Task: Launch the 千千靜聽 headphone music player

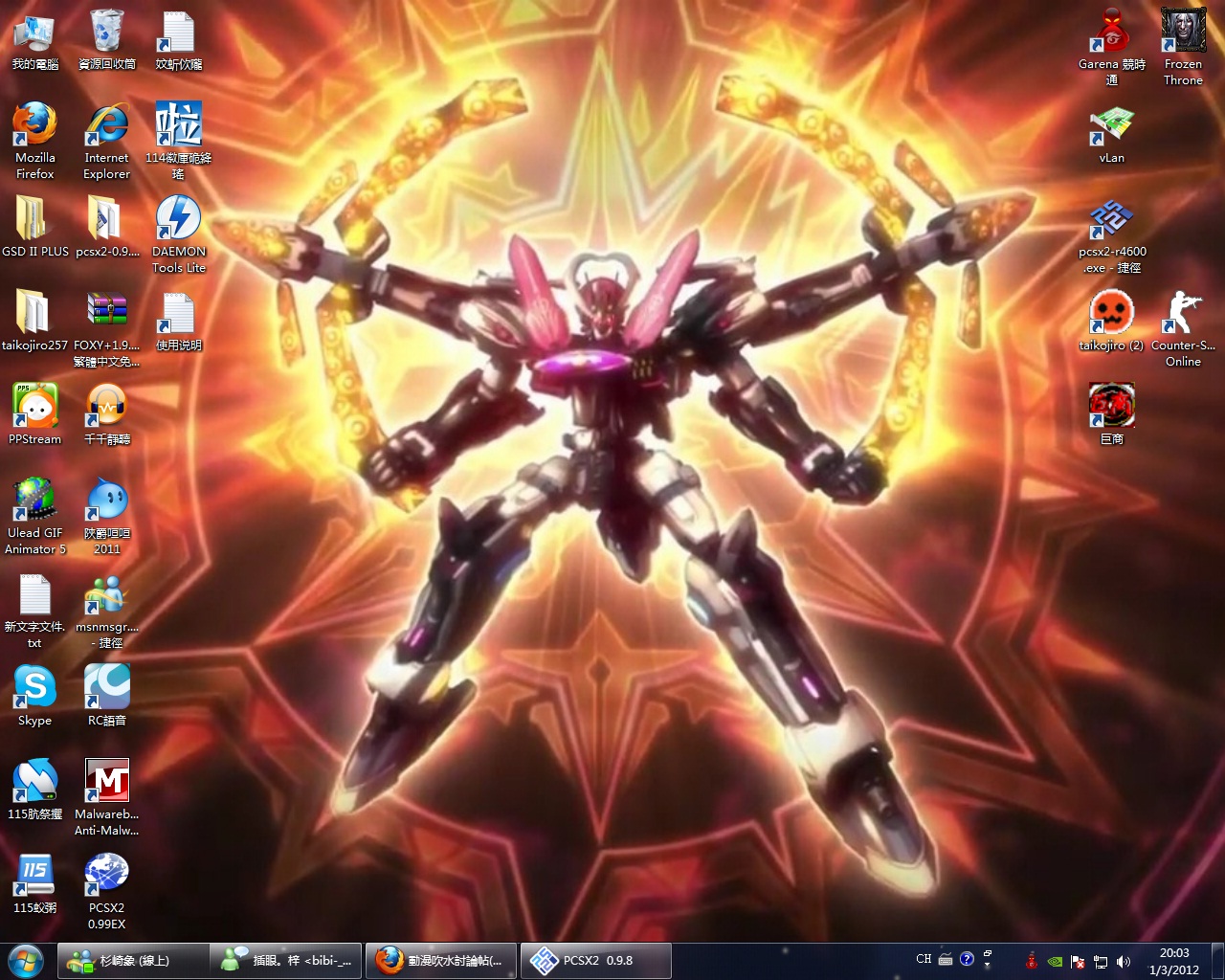Action: click(107, 414)
